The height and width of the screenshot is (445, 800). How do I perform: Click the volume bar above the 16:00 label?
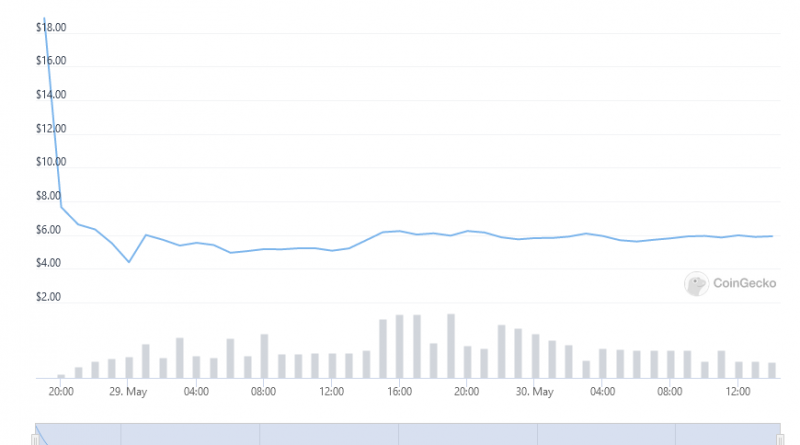pyautogui.click(x=400, y=346)
